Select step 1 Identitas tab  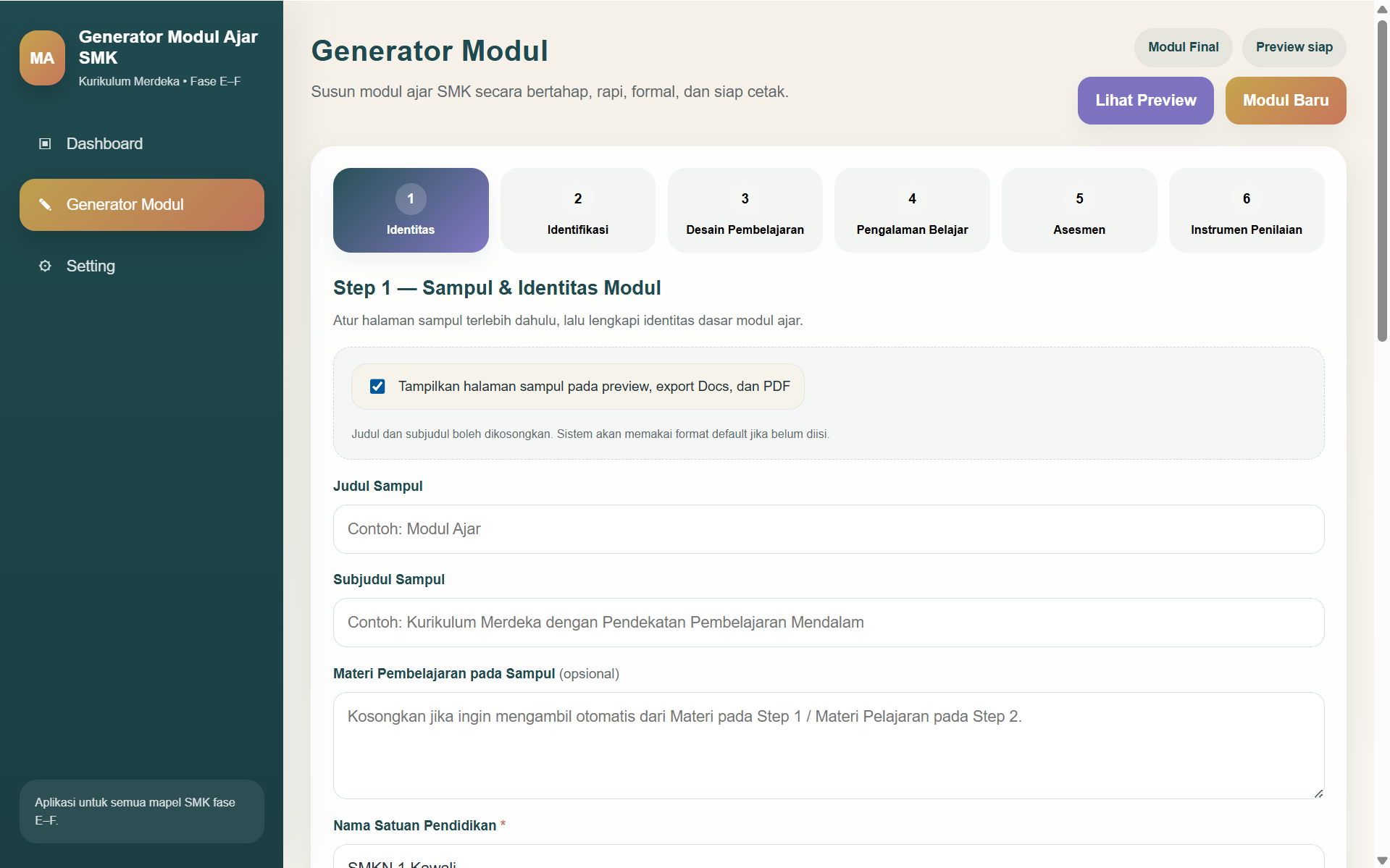point(411,210)
